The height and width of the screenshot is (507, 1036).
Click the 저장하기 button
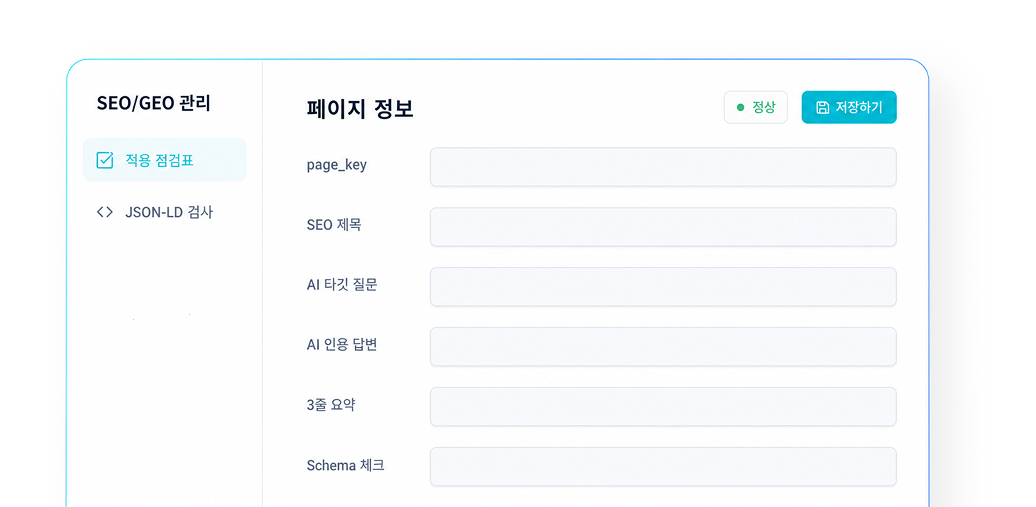(849, 107)
